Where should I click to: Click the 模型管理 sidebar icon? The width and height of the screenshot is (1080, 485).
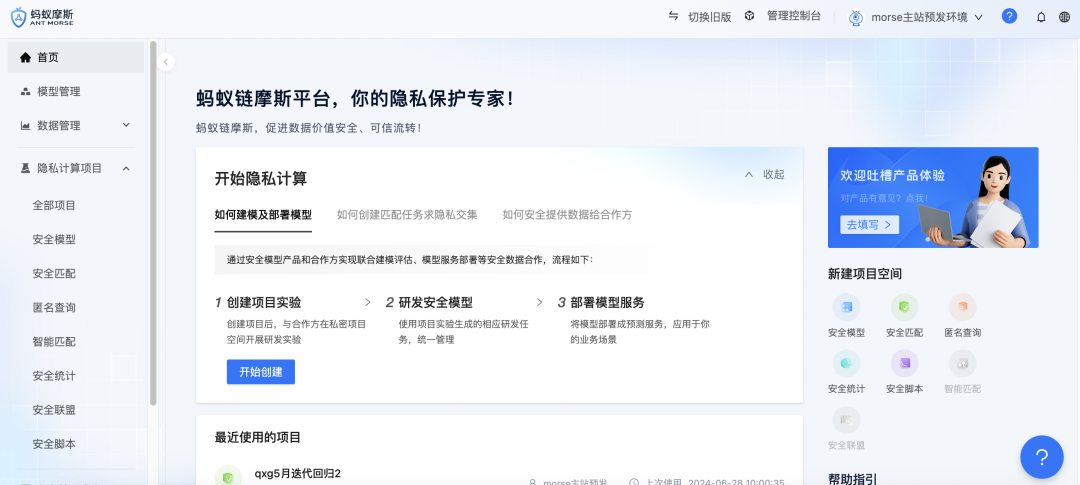[x=25, y=92]
